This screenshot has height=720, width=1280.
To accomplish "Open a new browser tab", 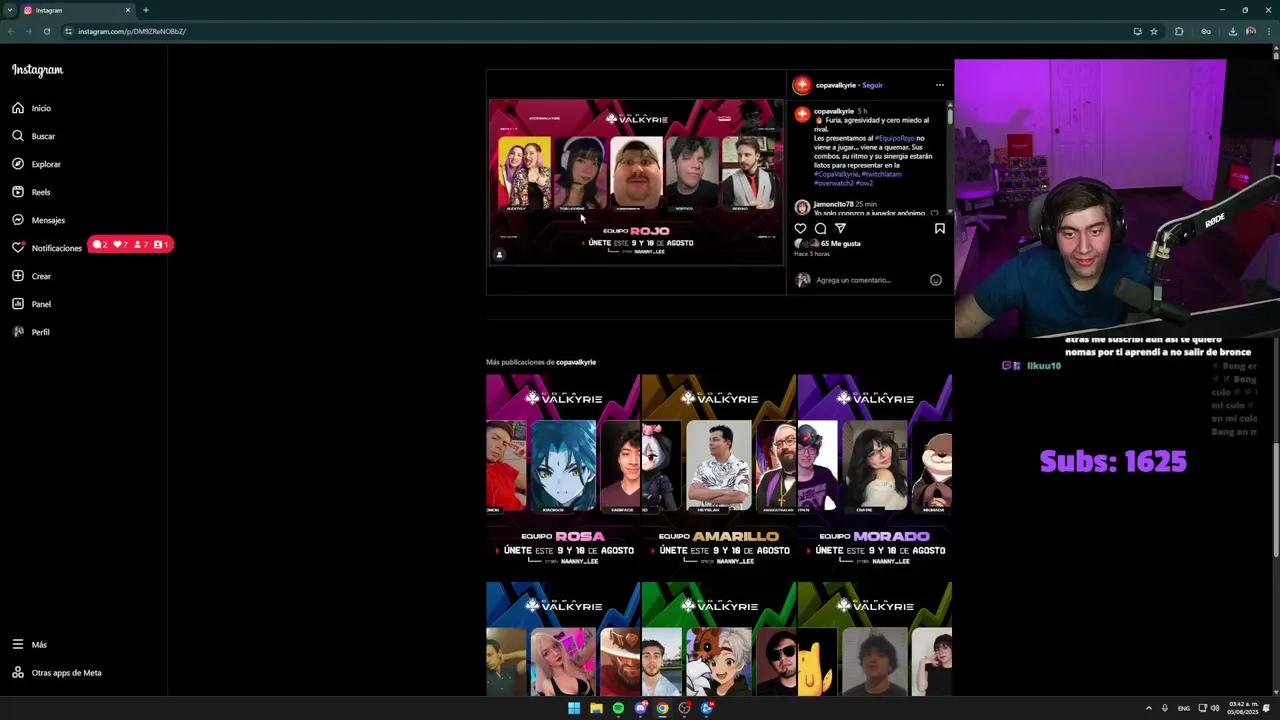I will (146, 10).
